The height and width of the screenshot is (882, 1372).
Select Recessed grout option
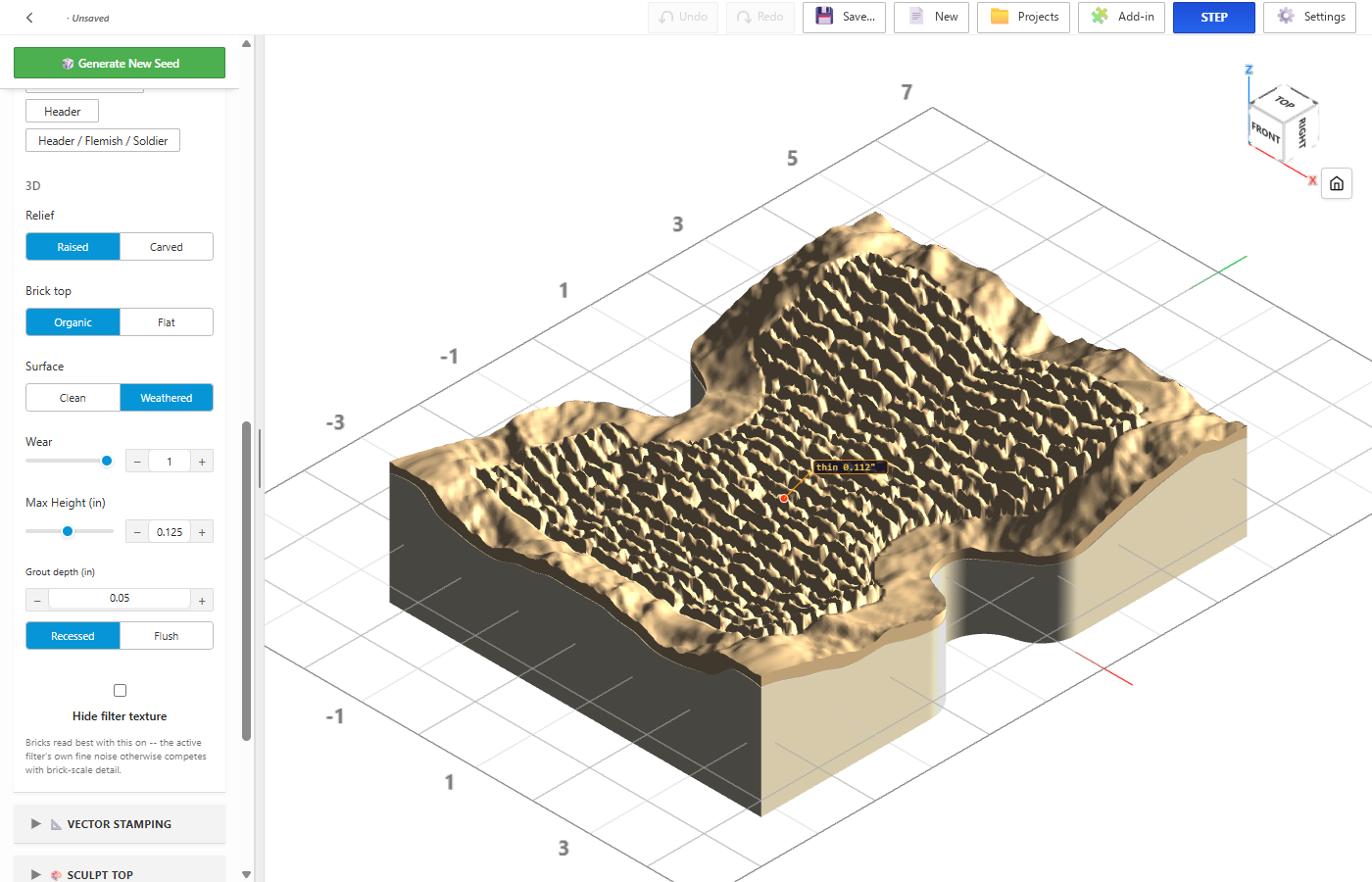(73, 636)
